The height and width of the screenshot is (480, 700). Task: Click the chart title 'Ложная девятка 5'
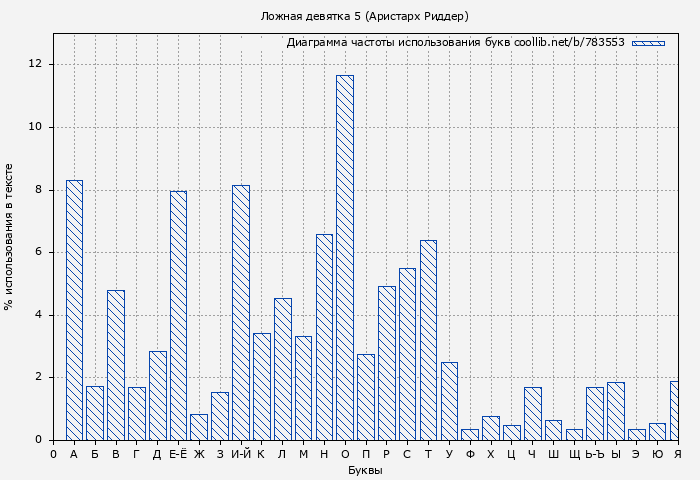(x=364, y=16)
